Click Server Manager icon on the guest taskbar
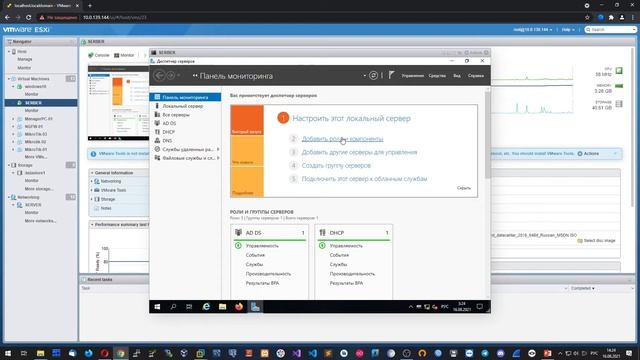The width and height of the screenshot is (640, 360). point(255,307)
